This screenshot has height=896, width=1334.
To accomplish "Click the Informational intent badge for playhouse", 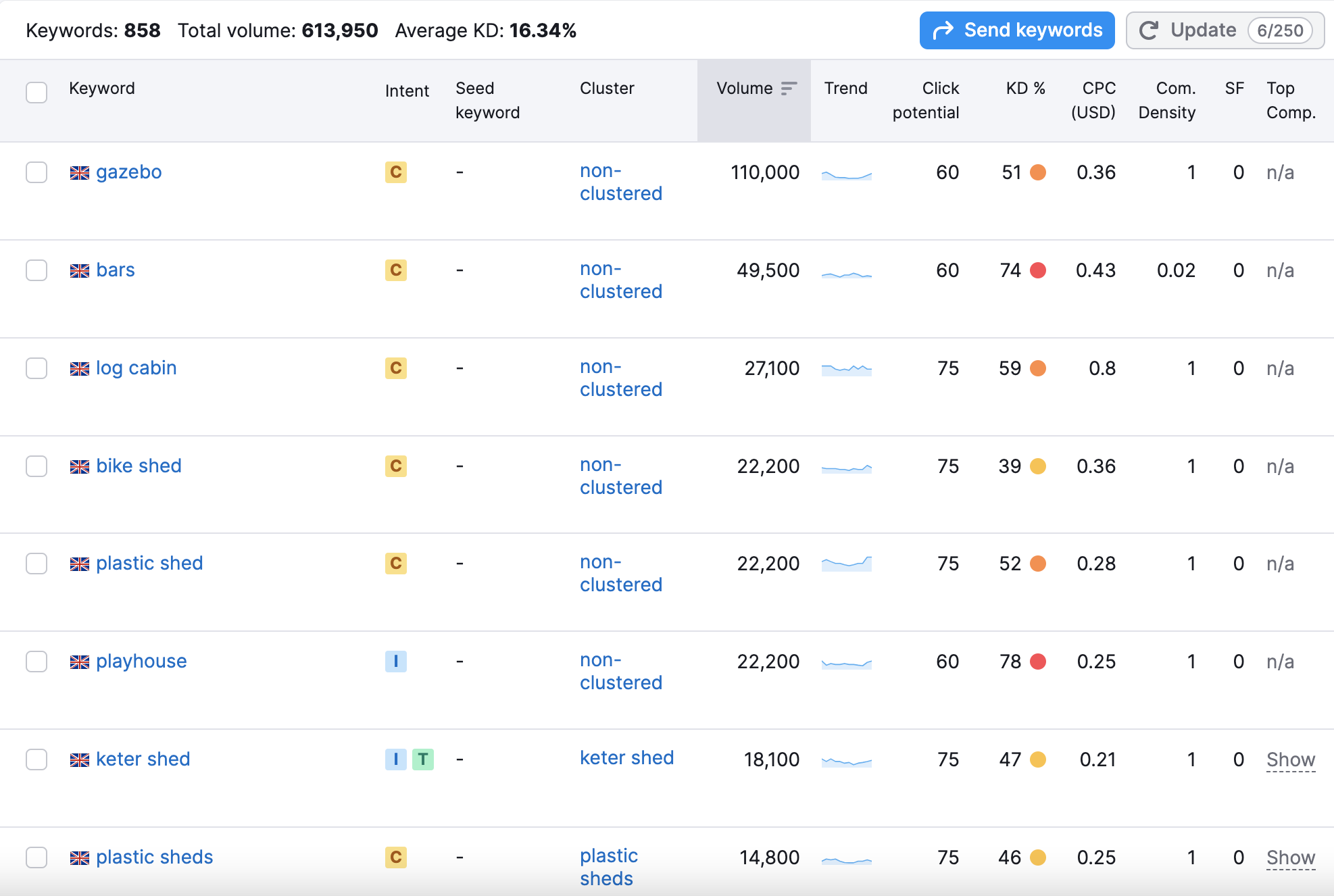I will coord(396,662).
